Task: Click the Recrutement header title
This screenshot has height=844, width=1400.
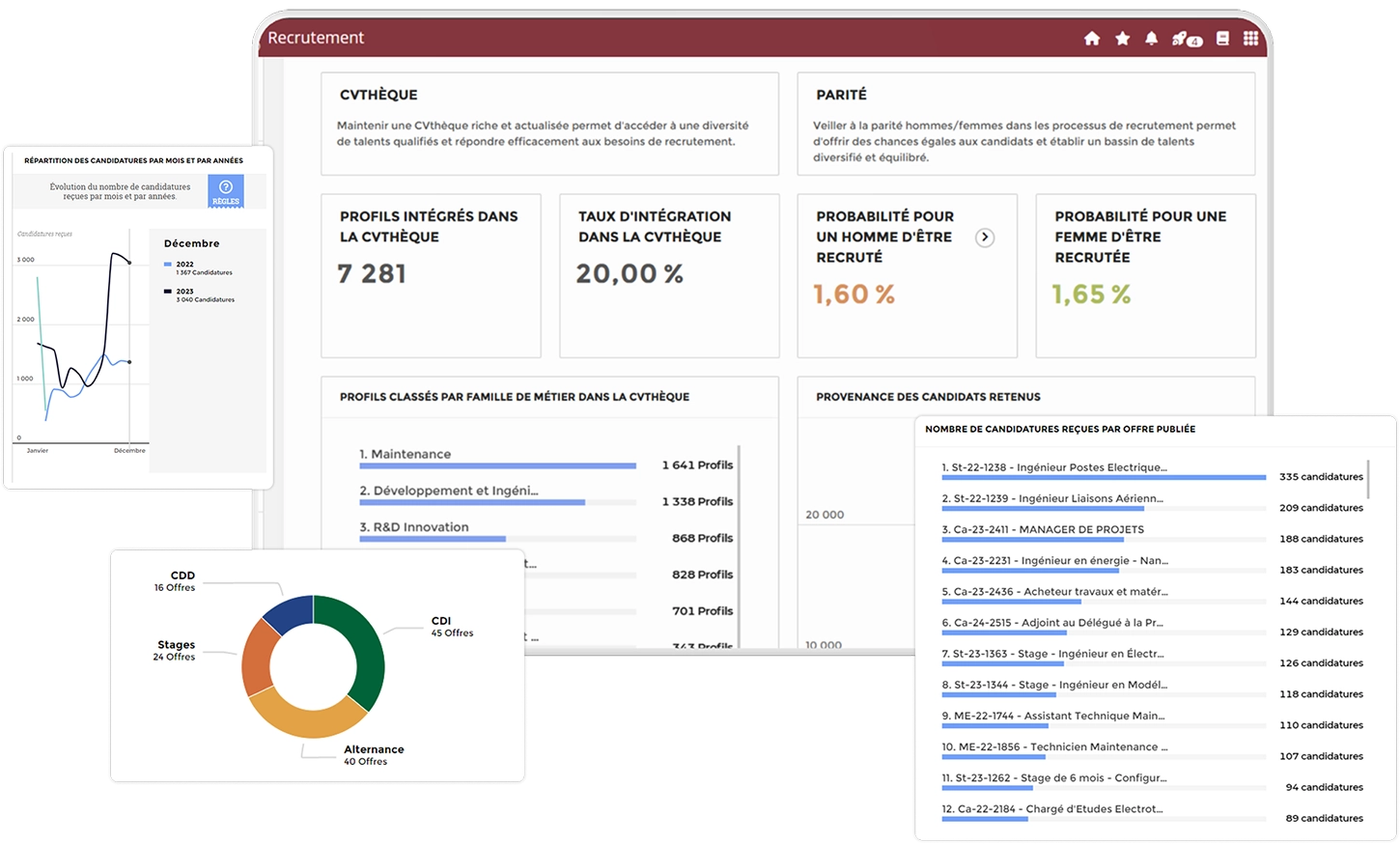Action: click(316, 38)
